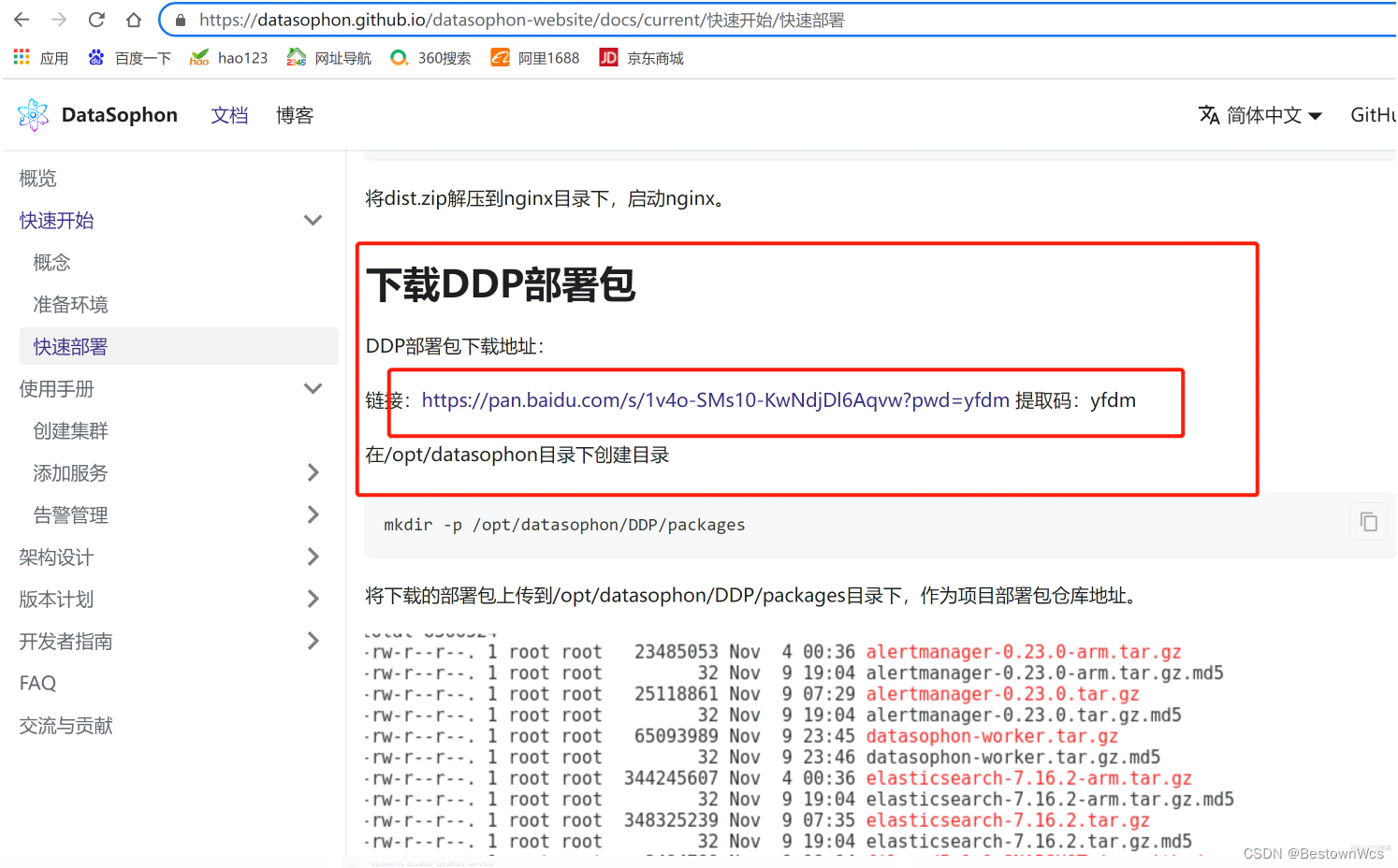The width and height of the screenshot is (1398, 868).
Task: Expand 架构设计 with its chevron
Action: 313,557
